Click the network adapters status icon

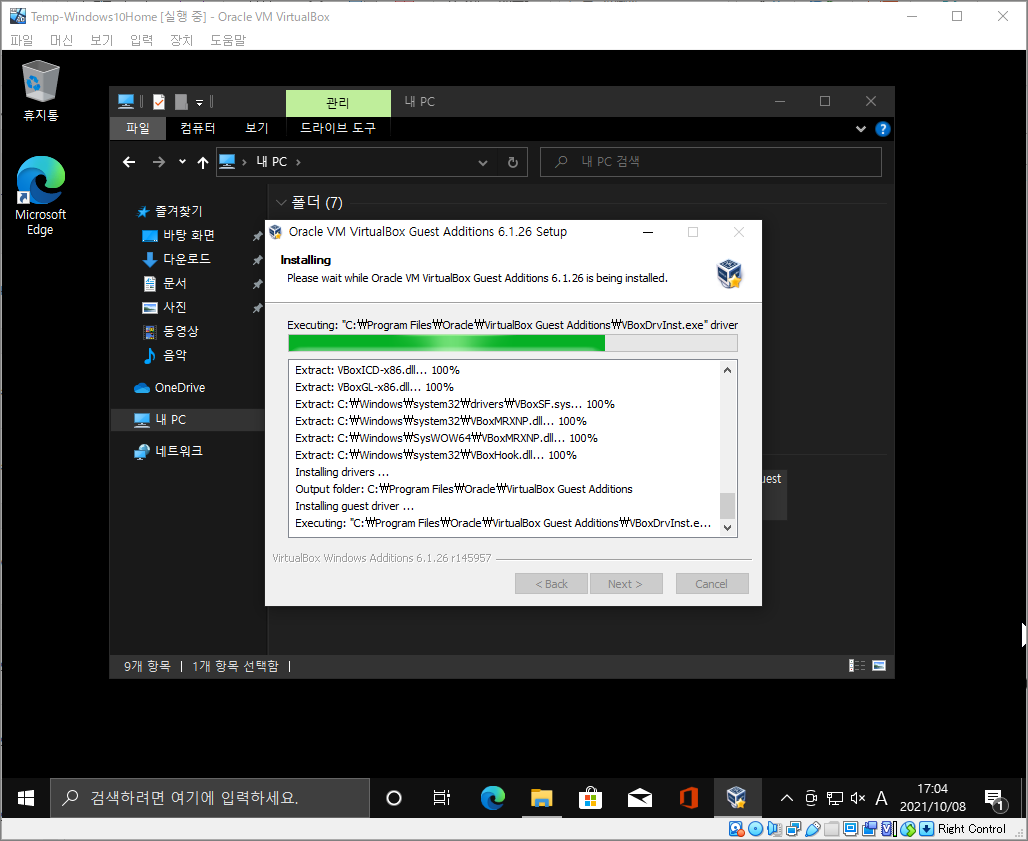click(793, 829)
